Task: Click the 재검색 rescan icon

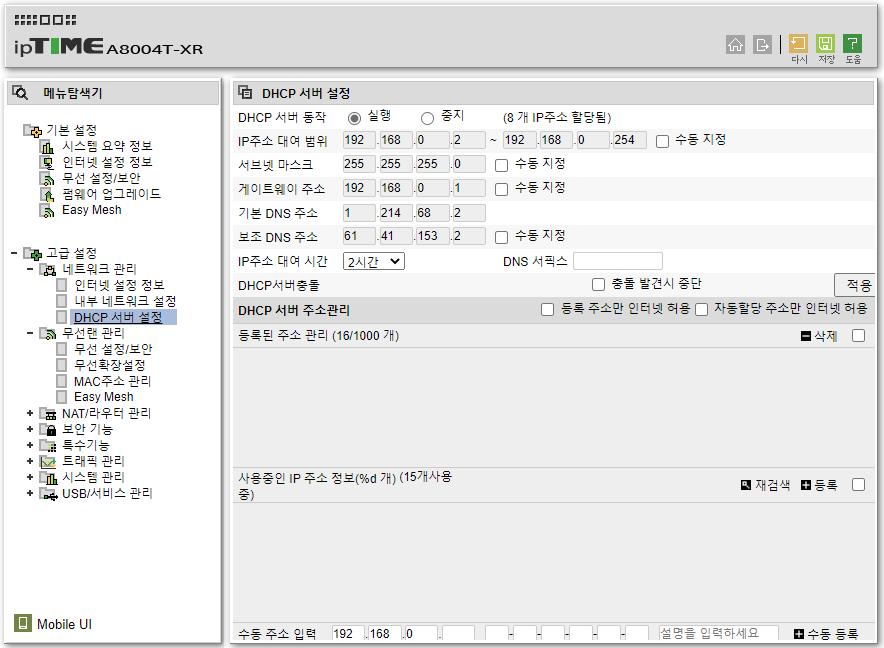Action: 746,485
